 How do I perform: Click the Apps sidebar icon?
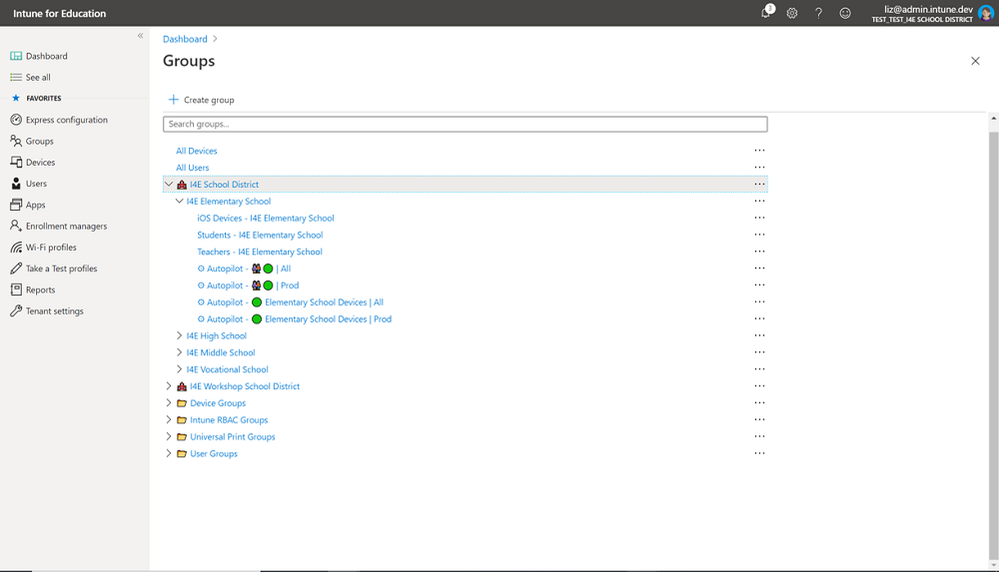[16, 204]
